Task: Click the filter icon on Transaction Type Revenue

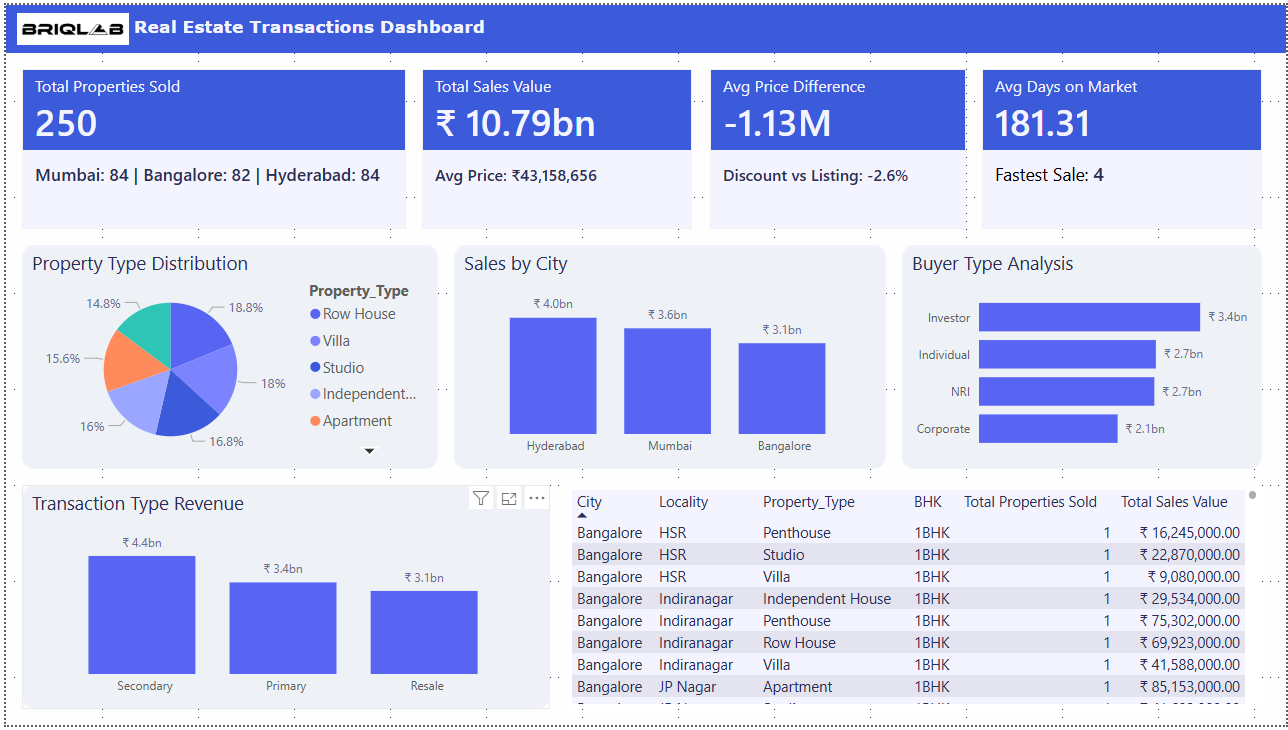Action: coord(481,498)
